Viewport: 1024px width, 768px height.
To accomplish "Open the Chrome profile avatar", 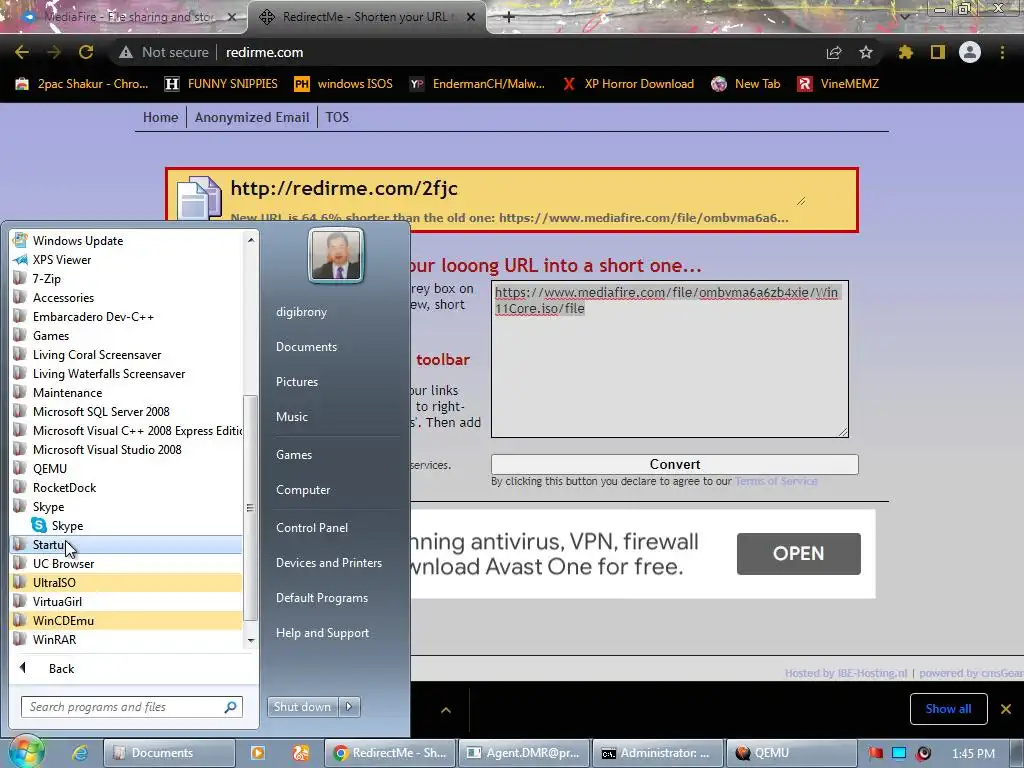I will click(970, 52).
